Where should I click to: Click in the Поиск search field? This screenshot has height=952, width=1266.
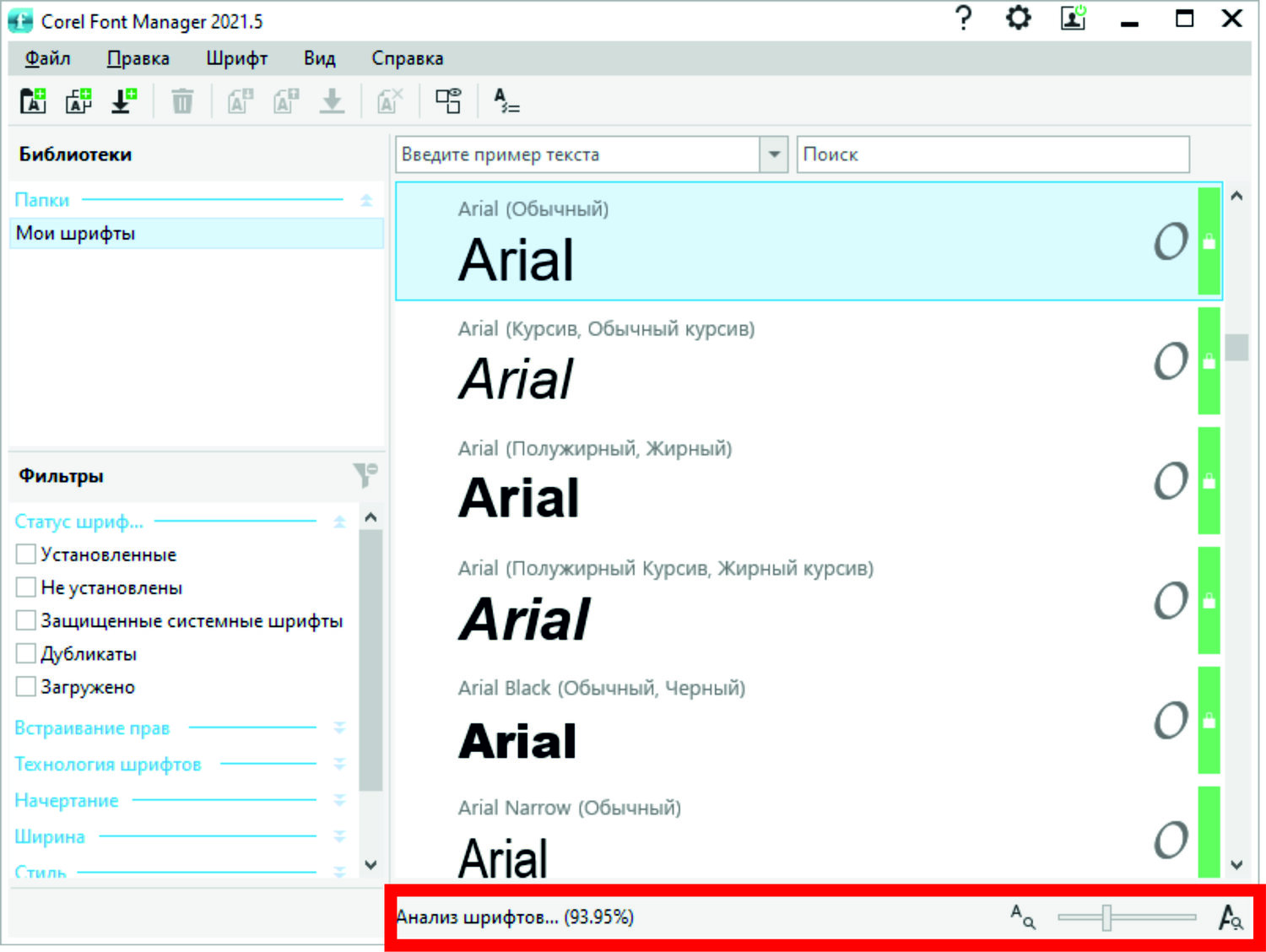[993, 154]
